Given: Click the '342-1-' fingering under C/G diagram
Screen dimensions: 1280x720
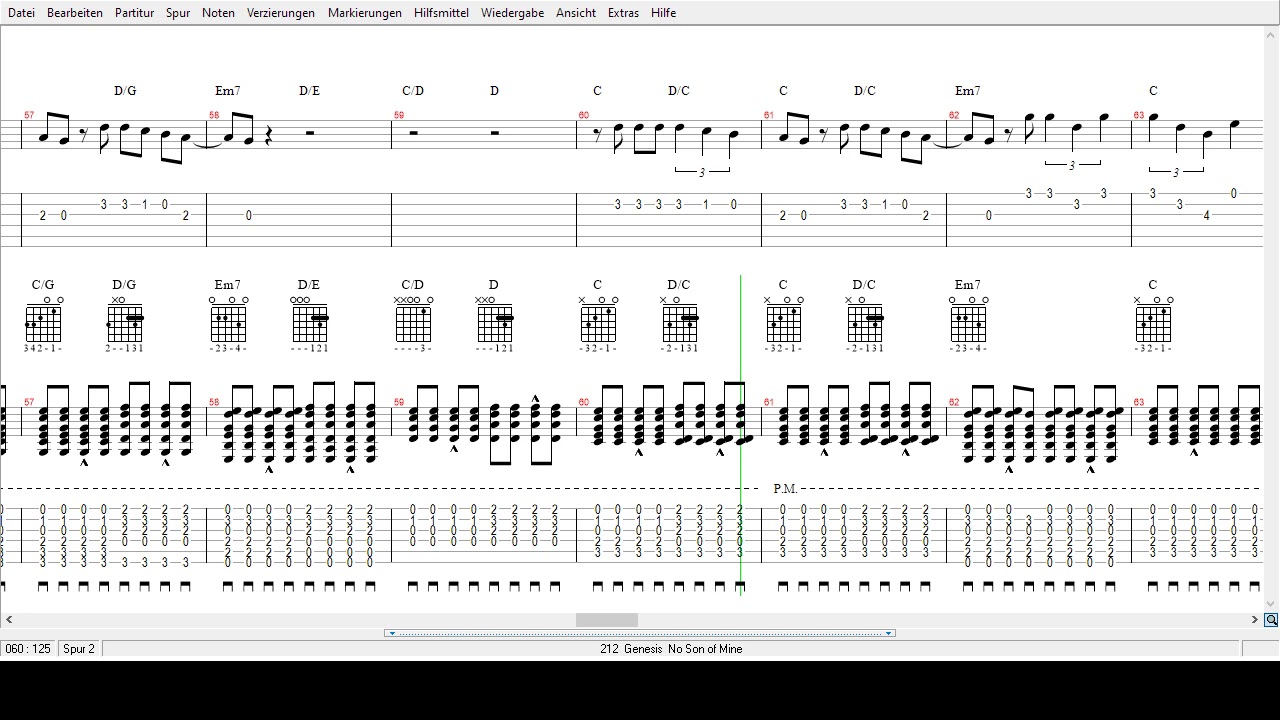Looking at the screenshot, I should coord(43,349).
